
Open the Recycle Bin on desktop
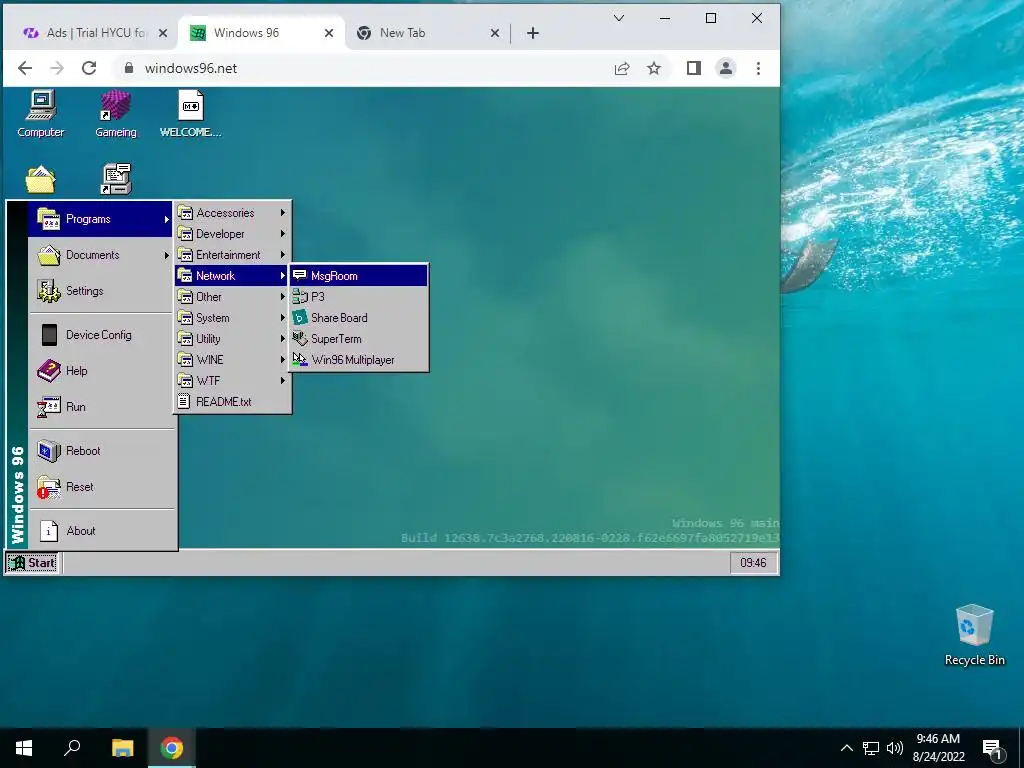(x=974, y=635)
